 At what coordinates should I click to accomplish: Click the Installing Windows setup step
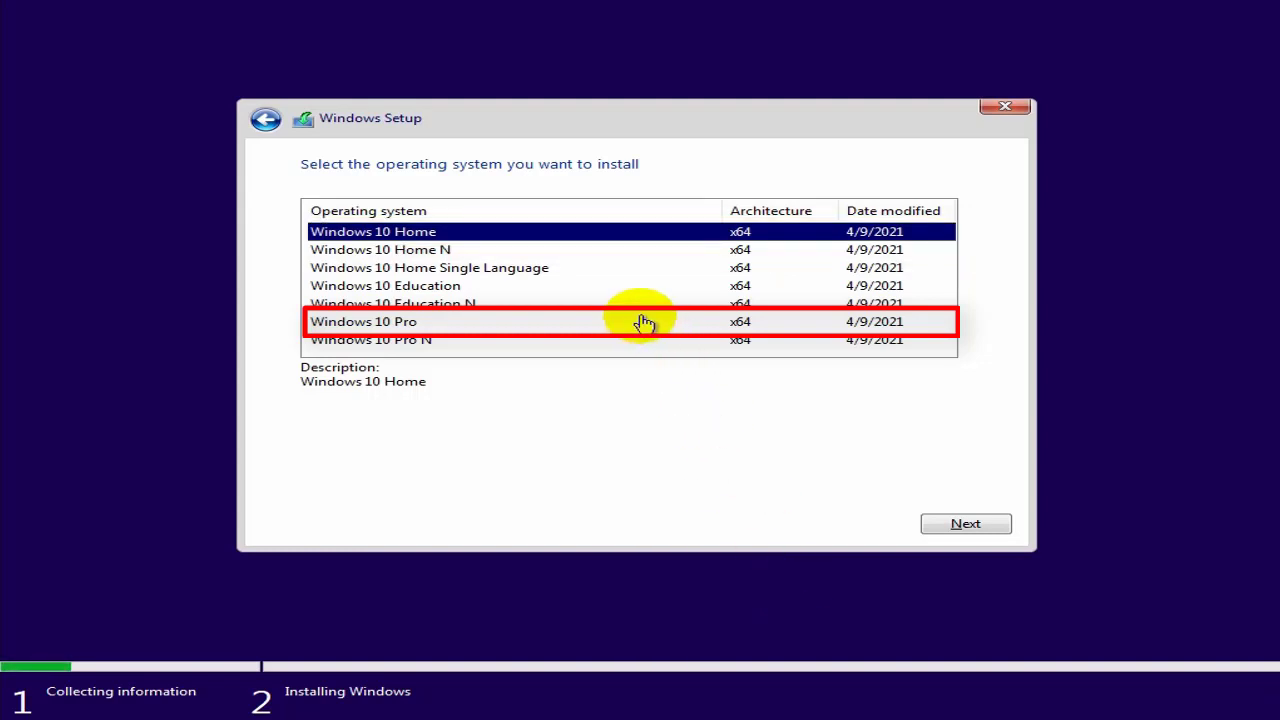pyautogui.click(x=347, y=691)
